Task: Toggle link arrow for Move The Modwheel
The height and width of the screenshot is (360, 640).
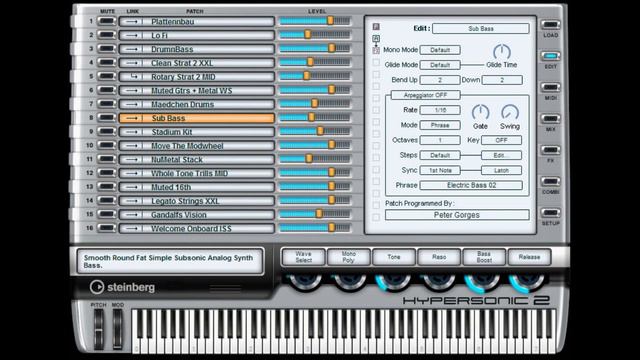Action: tap(131, 146)
